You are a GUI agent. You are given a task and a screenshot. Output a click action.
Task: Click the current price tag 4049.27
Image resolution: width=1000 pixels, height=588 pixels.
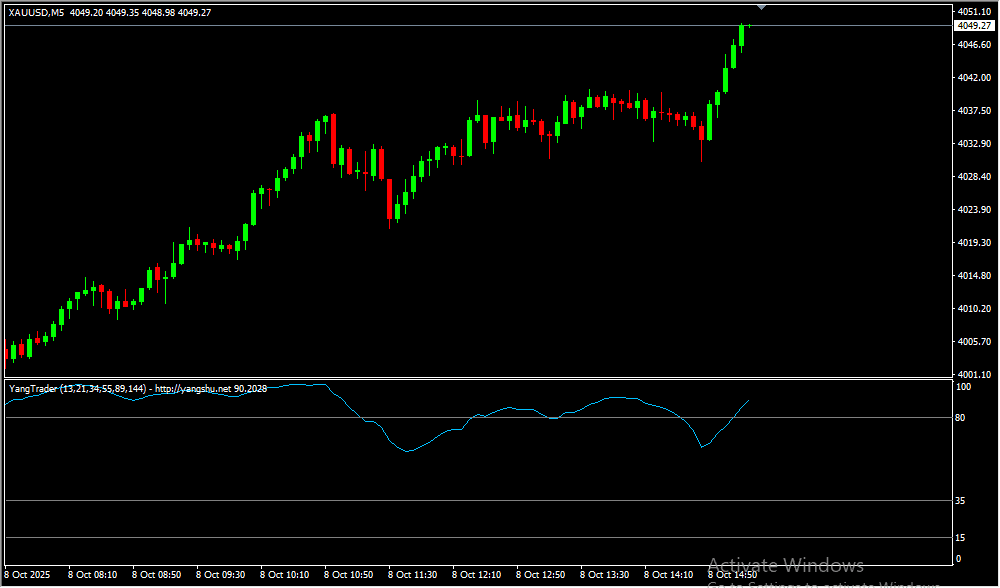coord(973,26)
